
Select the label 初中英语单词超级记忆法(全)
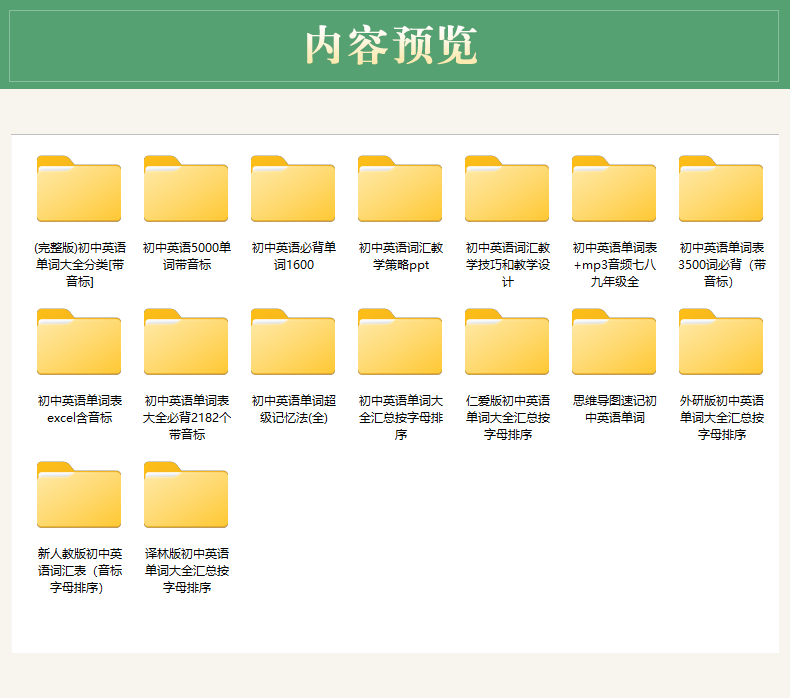pos(294,409)
